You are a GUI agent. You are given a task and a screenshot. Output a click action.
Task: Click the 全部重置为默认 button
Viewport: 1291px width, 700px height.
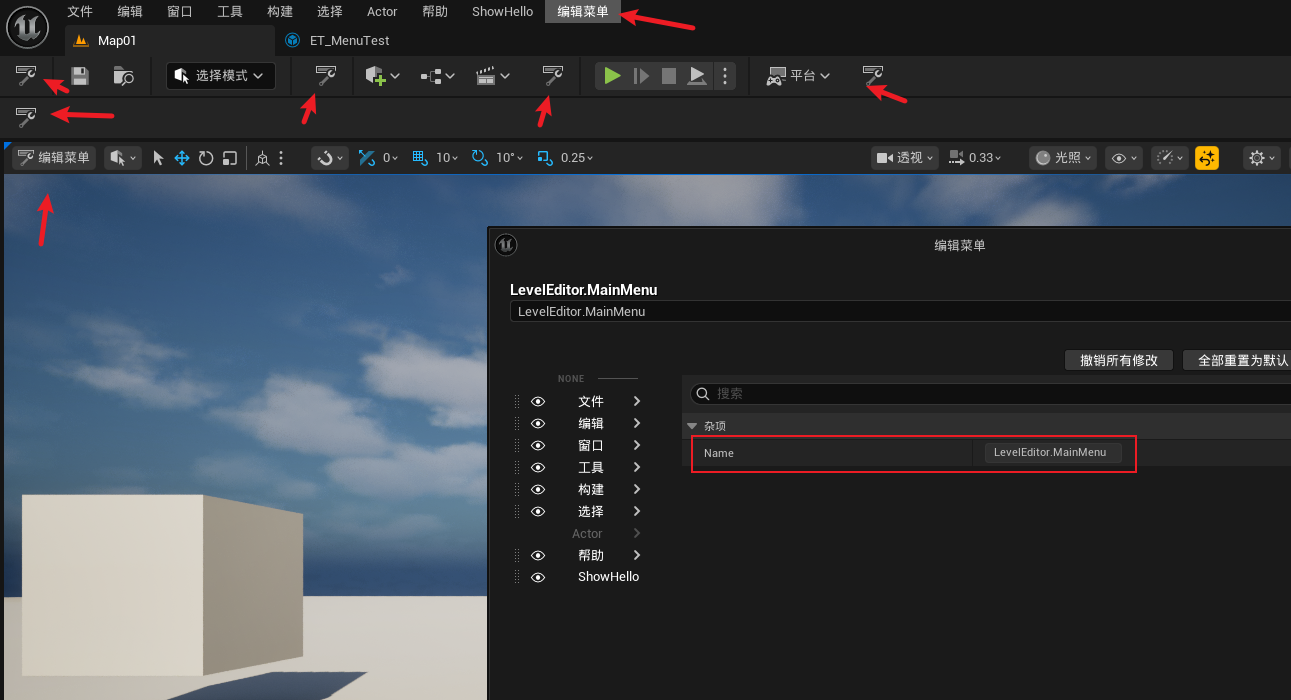pyautogui.click(x=1238, y=360)
